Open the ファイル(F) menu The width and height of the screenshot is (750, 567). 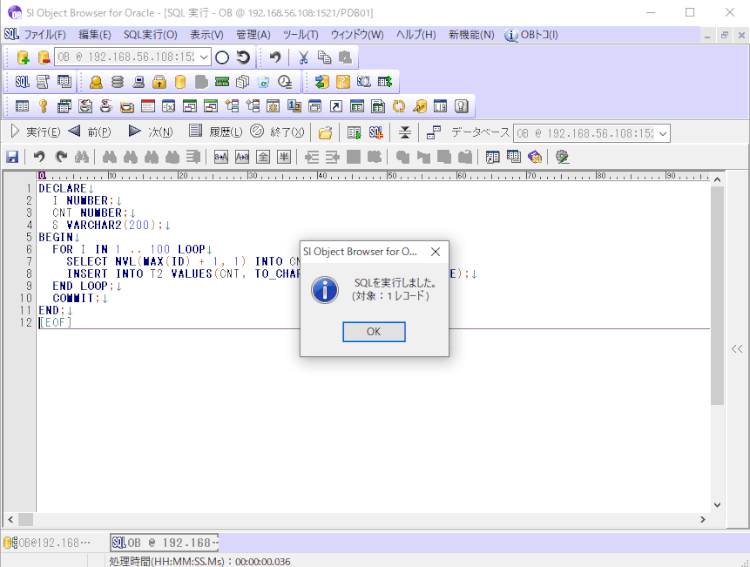[45, 35]
